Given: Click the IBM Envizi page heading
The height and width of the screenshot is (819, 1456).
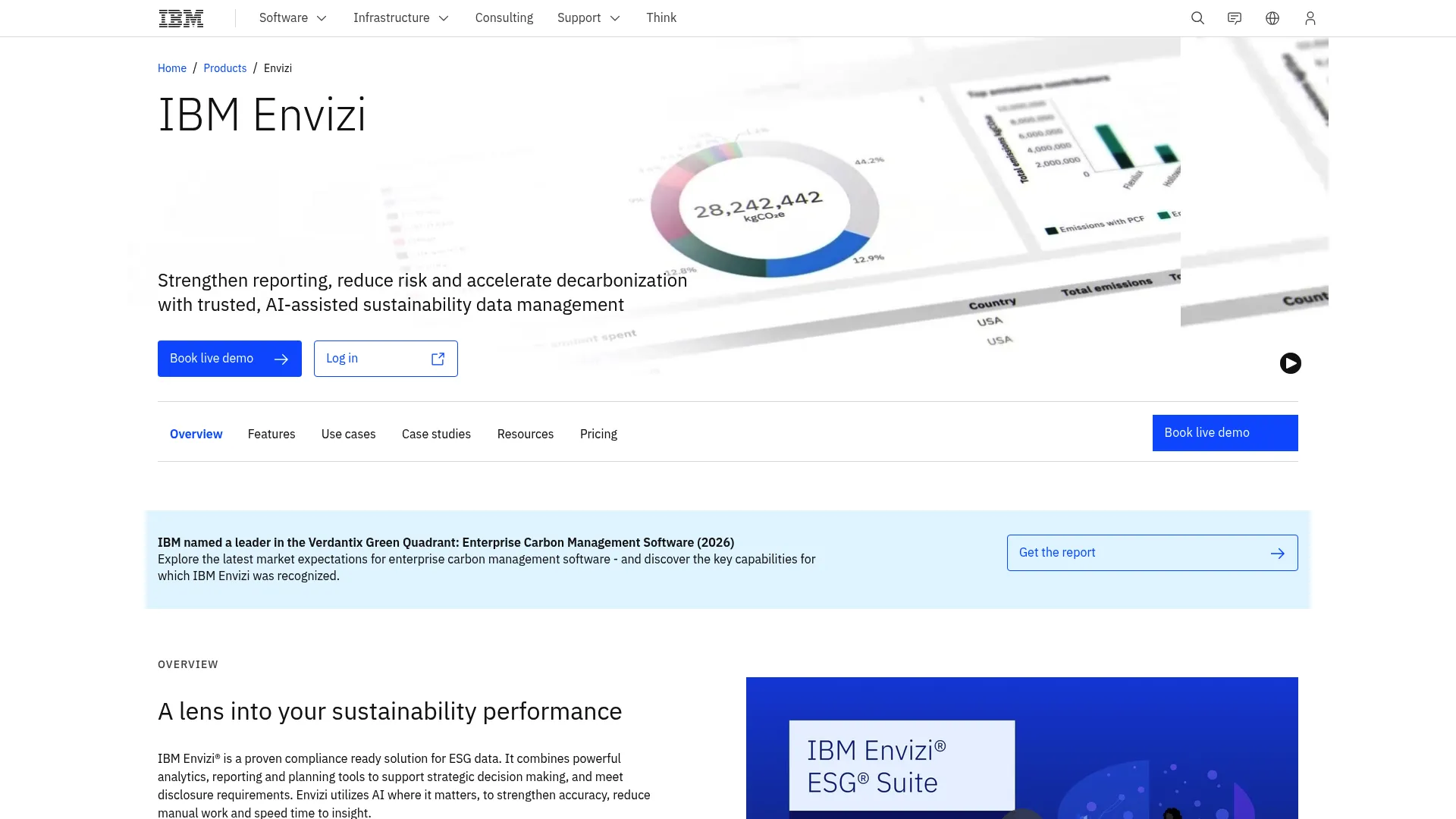Looking at the screenshot, I should click(x=262, y=115).
